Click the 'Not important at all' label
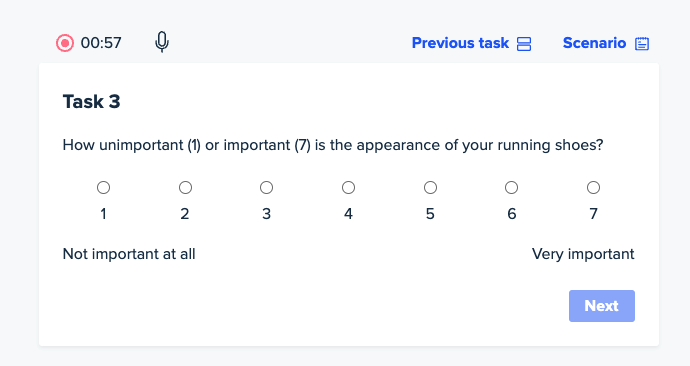 click(129, 254)
